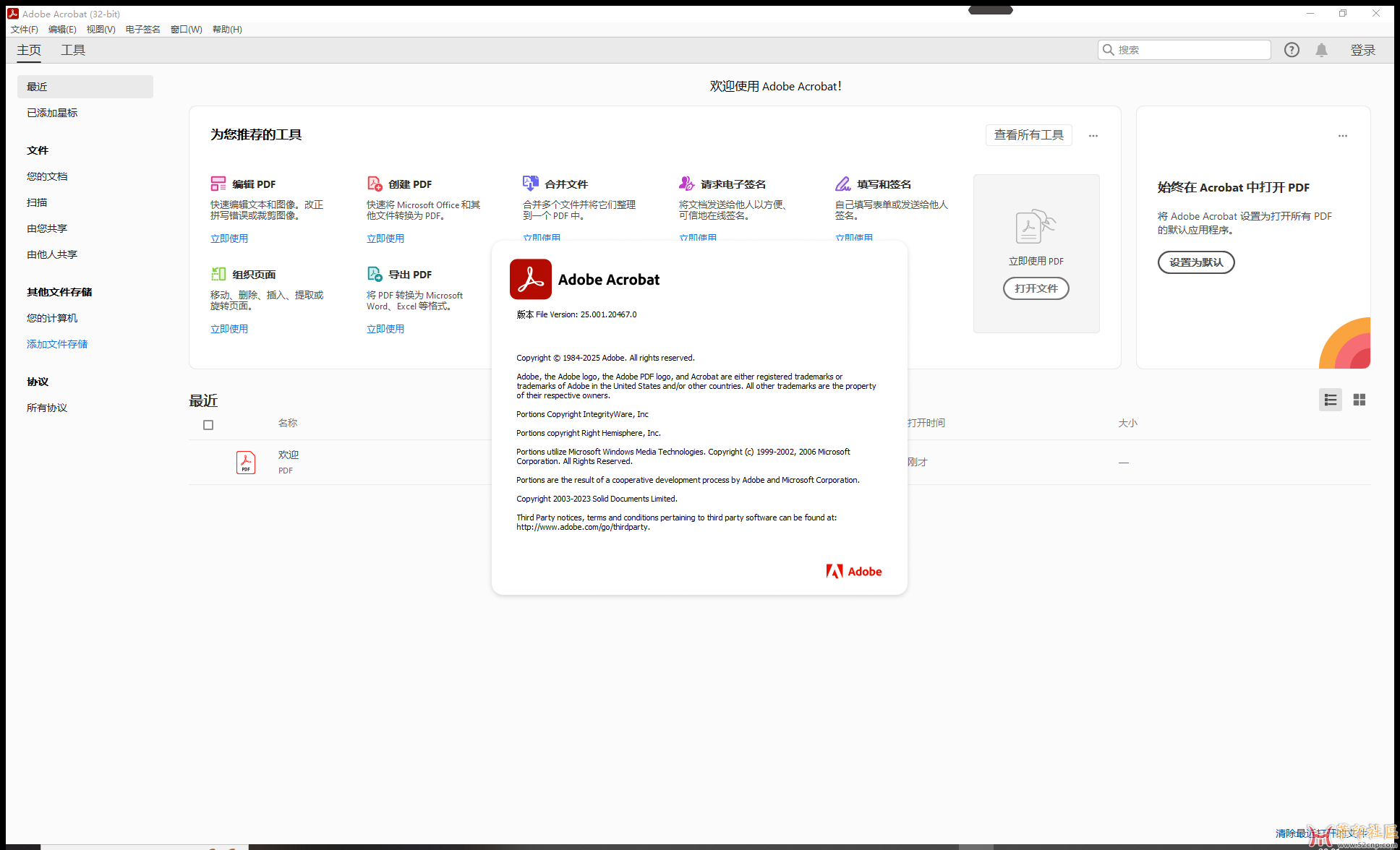Select 由他人共享 in the sidebar
The height and width of the screenshot is (850, 1400).
point(52,254)
